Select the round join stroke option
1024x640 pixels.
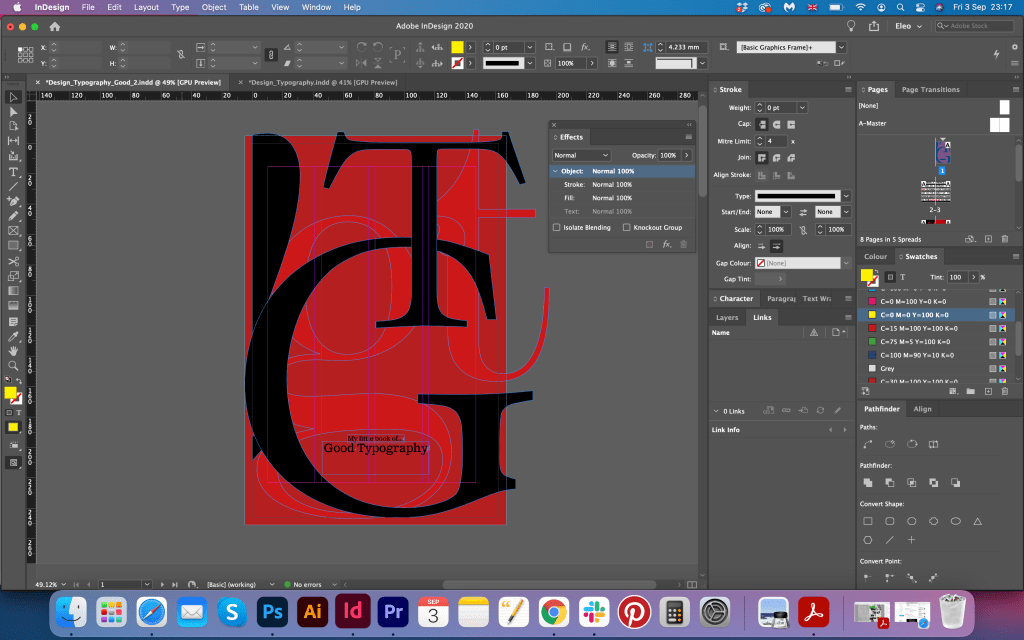(x=775, y=158)
